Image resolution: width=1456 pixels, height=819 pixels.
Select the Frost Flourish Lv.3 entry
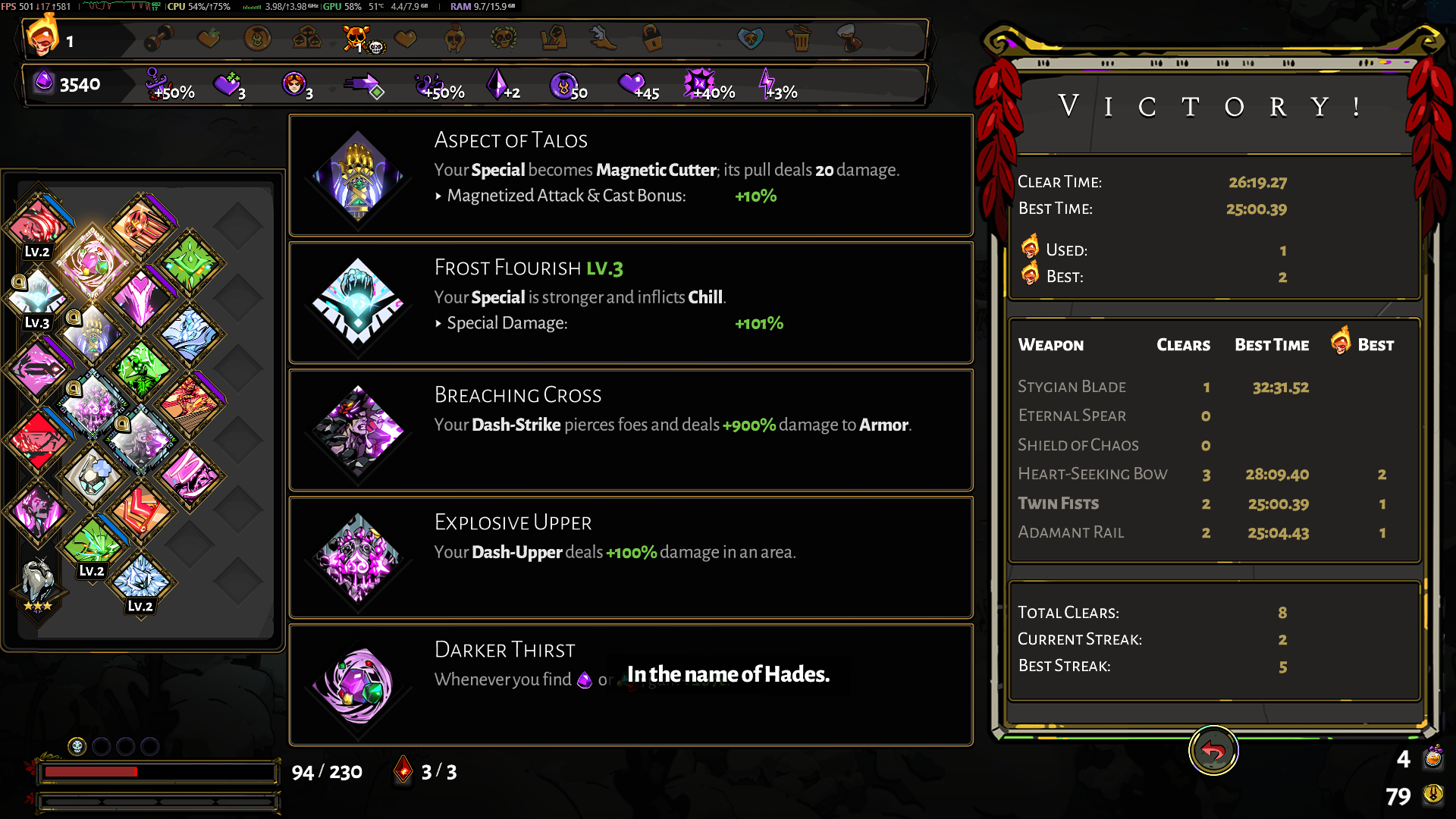[x=630, y=303]
